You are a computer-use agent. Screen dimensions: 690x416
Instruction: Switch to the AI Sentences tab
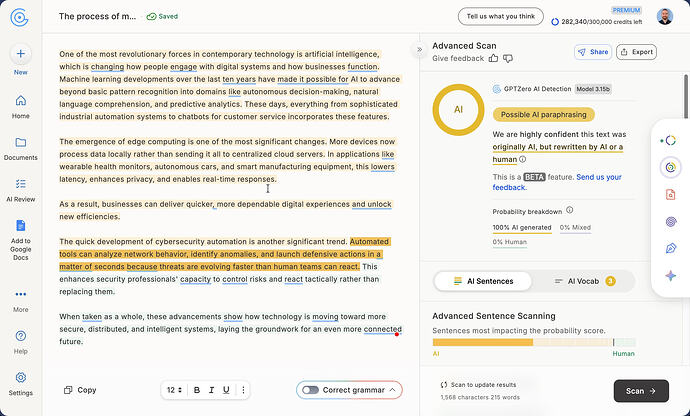point(483,281)
